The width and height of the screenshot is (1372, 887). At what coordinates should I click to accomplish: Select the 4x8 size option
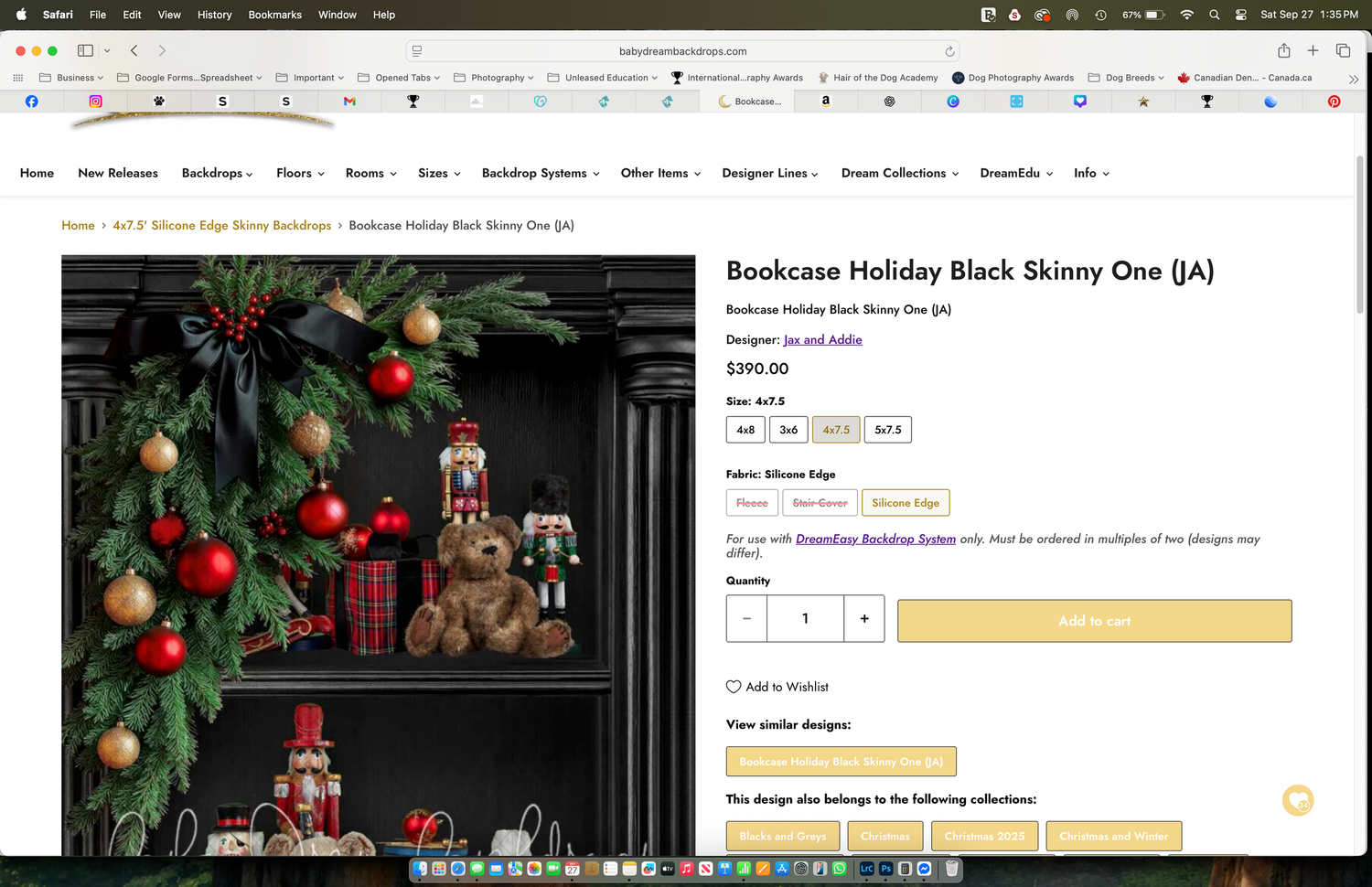pos(745,430)
